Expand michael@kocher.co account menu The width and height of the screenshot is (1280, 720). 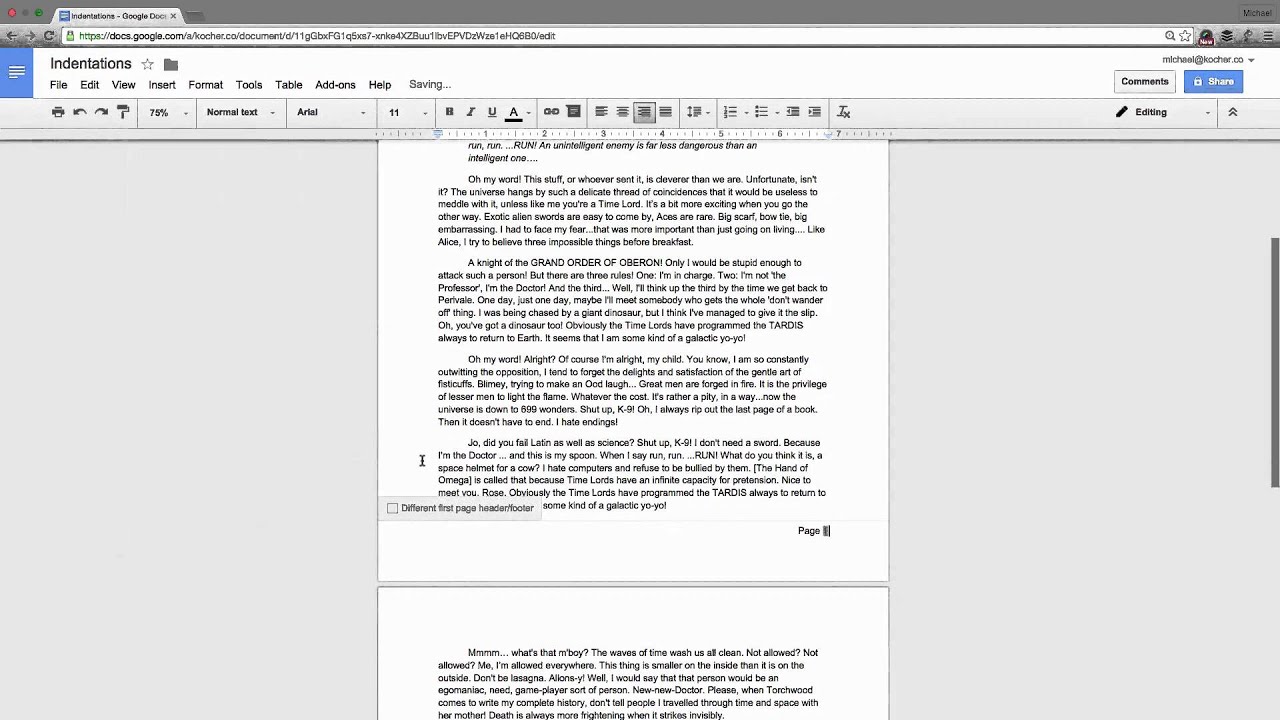pyautogui.click(x=1208, y=60)
